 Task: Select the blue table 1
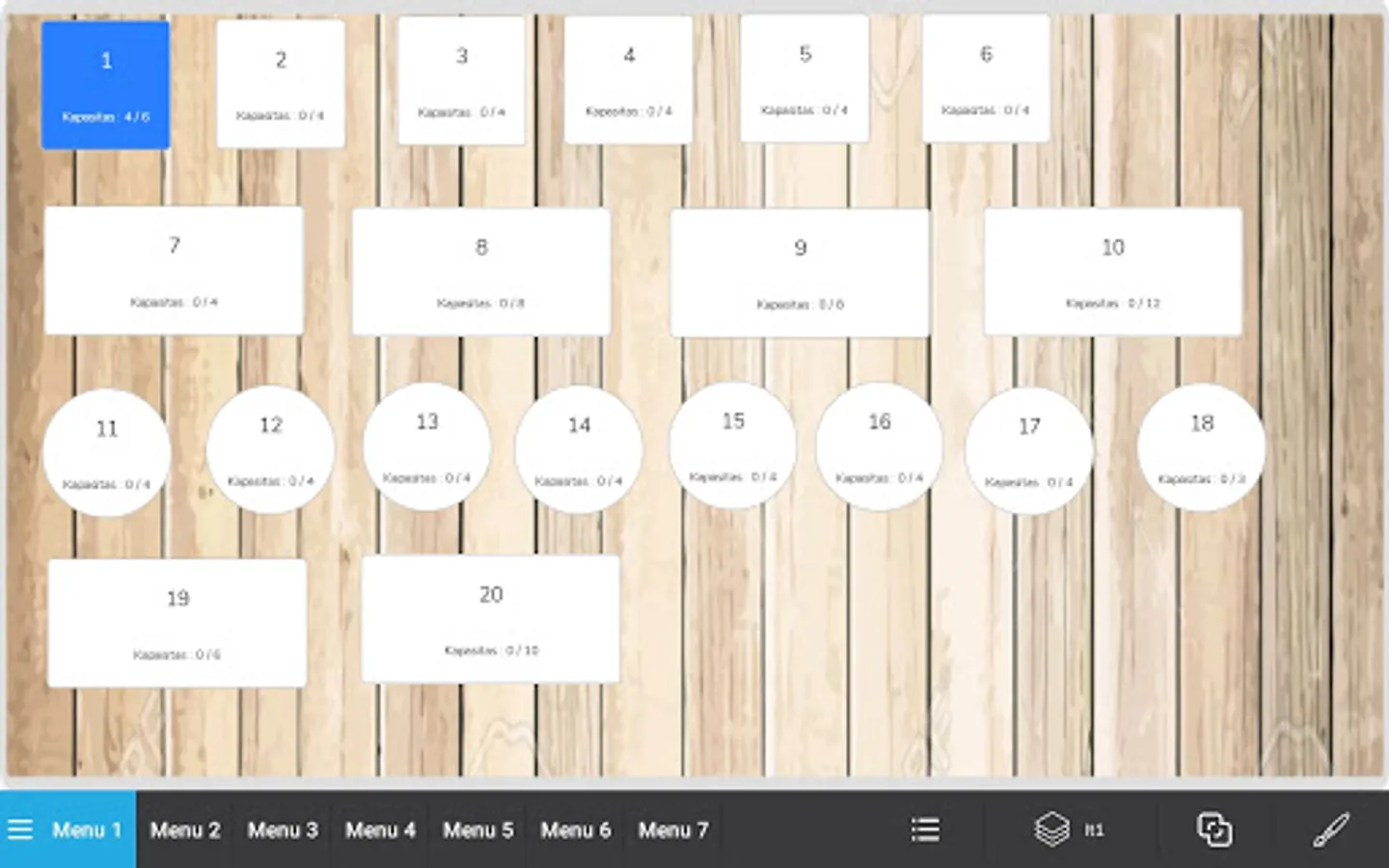click(105, 86)
